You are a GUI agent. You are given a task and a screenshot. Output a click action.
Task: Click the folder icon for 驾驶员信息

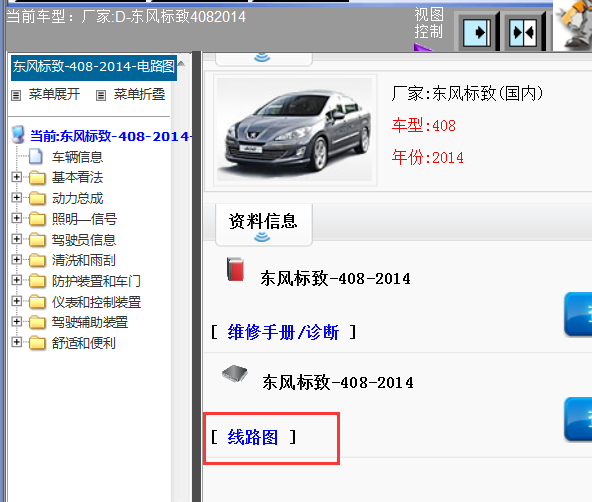(x=37, y=240)
